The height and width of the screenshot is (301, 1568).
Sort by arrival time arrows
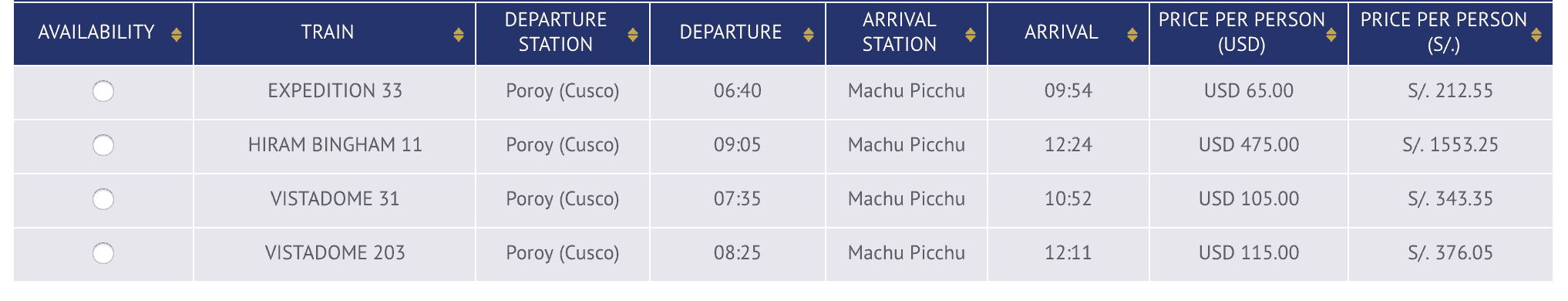tap(1132, 35)
